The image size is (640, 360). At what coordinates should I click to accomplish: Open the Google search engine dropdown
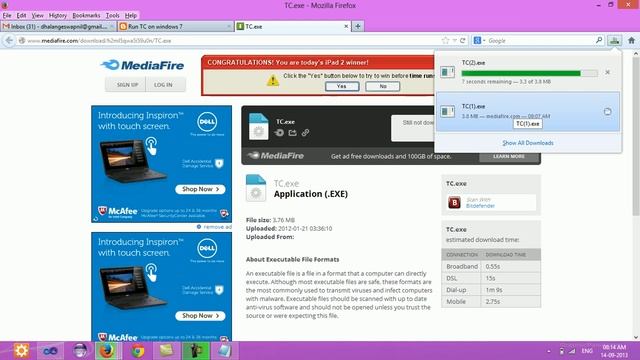click(479, 40)
